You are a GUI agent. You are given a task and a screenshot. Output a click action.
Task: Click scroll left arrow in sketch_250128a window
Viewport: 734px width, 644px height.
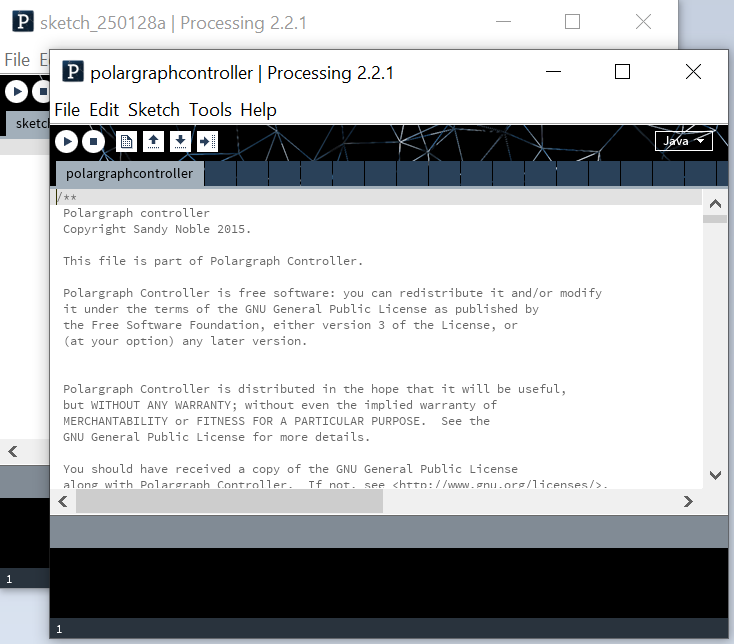pyautogui.click(x=13, y=452)
